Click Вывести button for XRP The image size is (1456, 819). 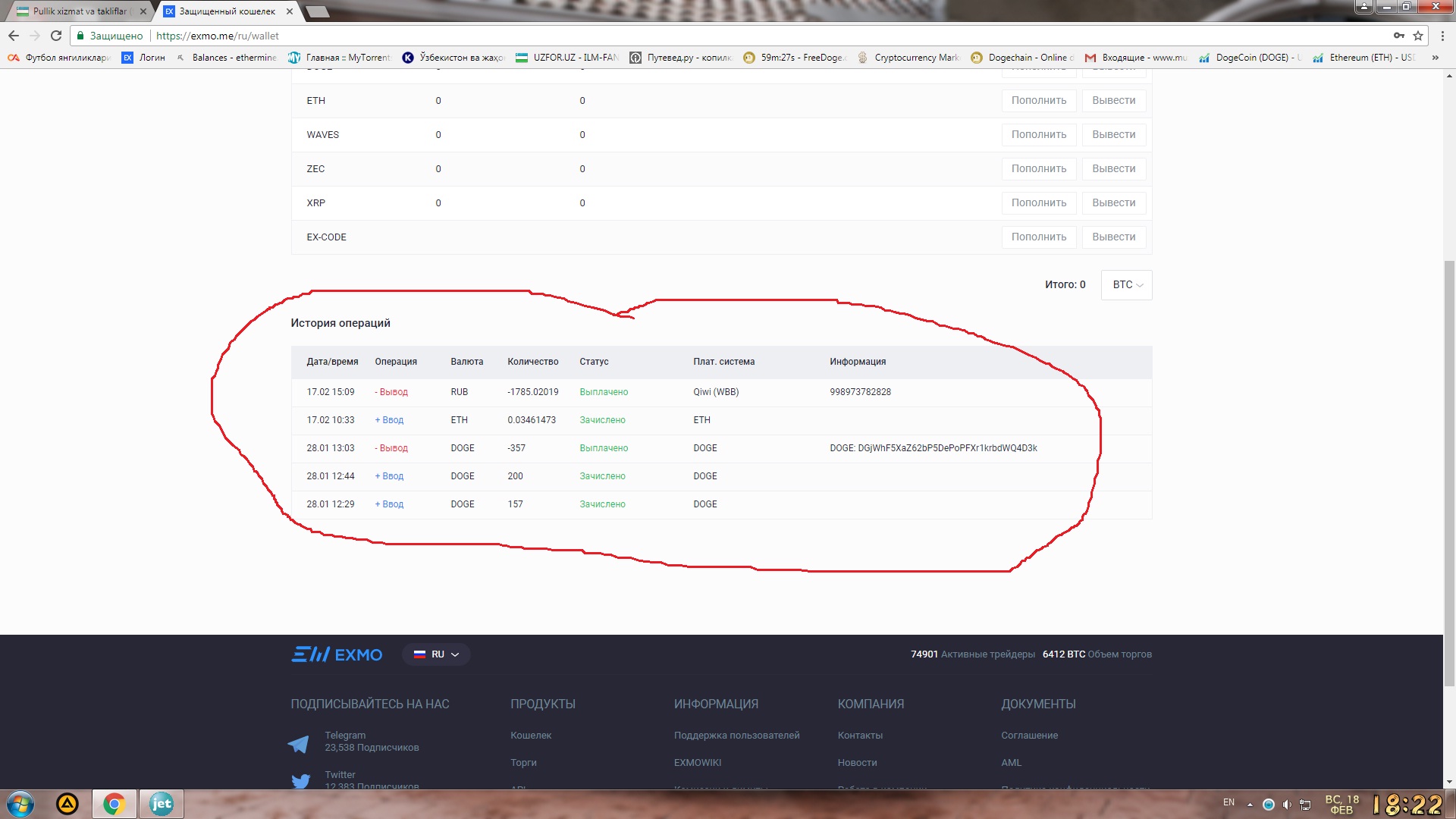1113,203
